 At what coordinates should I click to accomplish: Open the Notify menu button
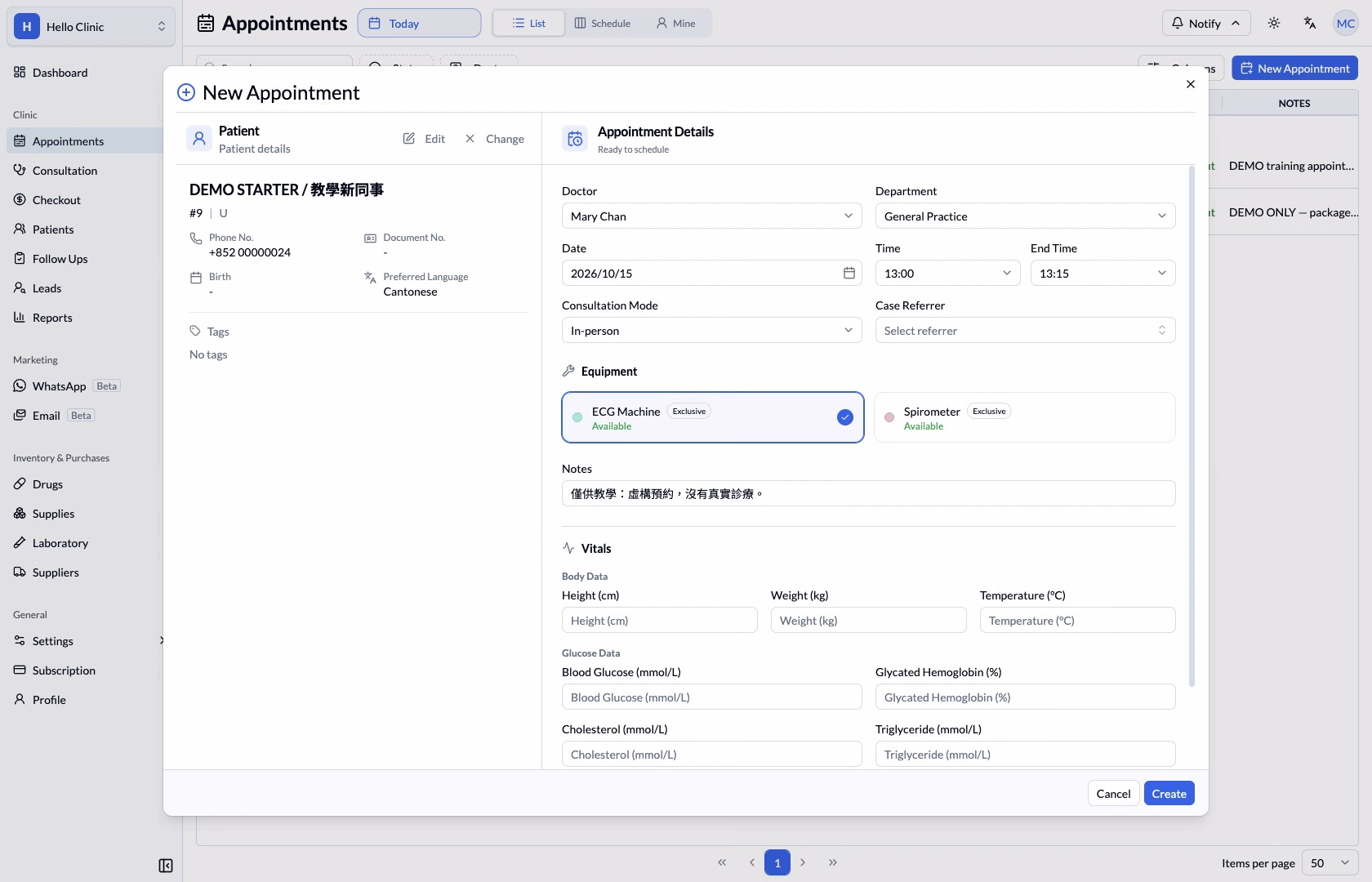(x=1205, y=23)
